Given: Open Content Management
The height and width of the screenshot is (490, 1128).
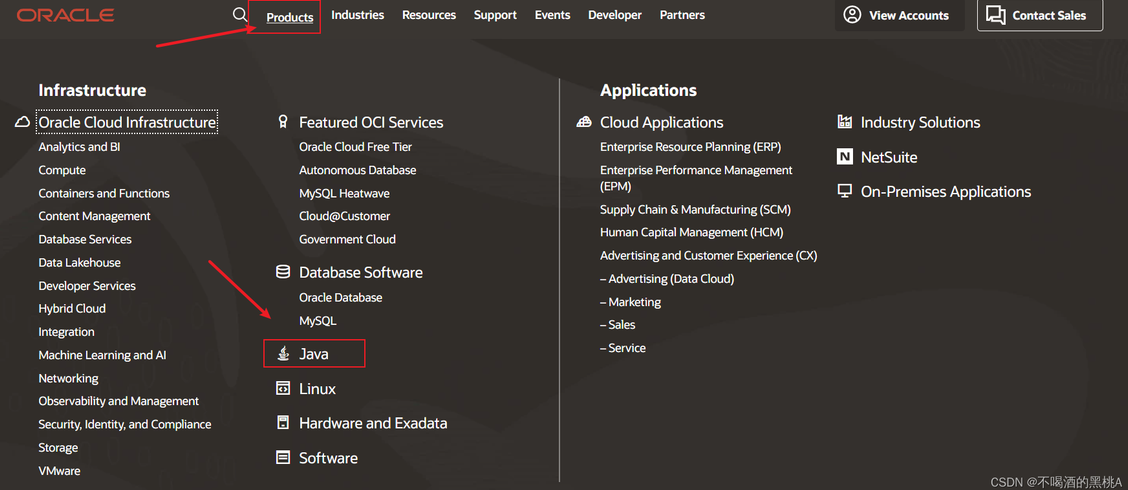Looking at the screenshot, I should tap(94, 216).
